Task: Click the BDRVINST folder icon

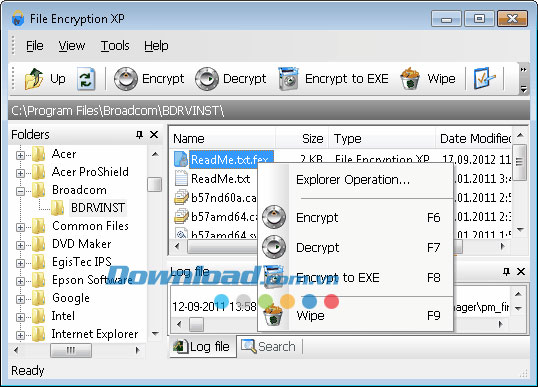Action: coord(57,208)
